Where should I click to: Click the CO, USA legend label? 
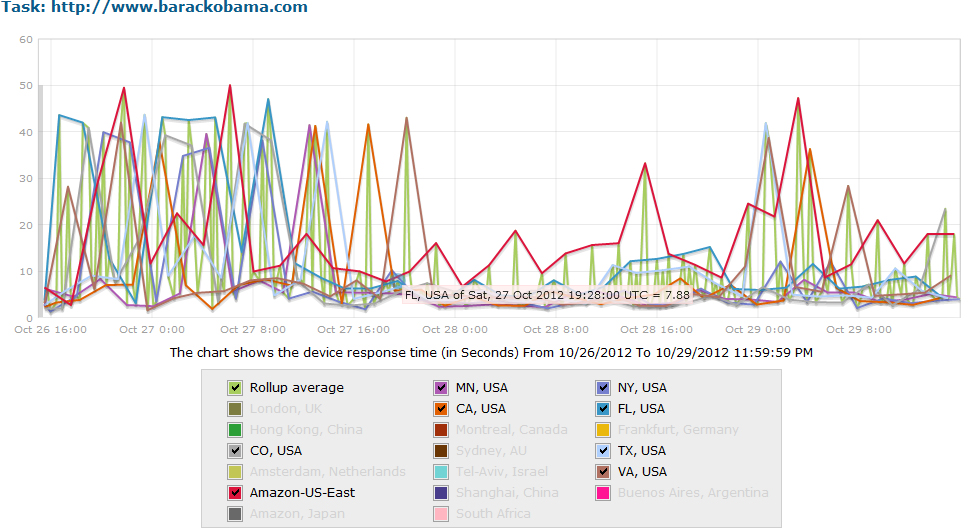click(x=276, y=451)
